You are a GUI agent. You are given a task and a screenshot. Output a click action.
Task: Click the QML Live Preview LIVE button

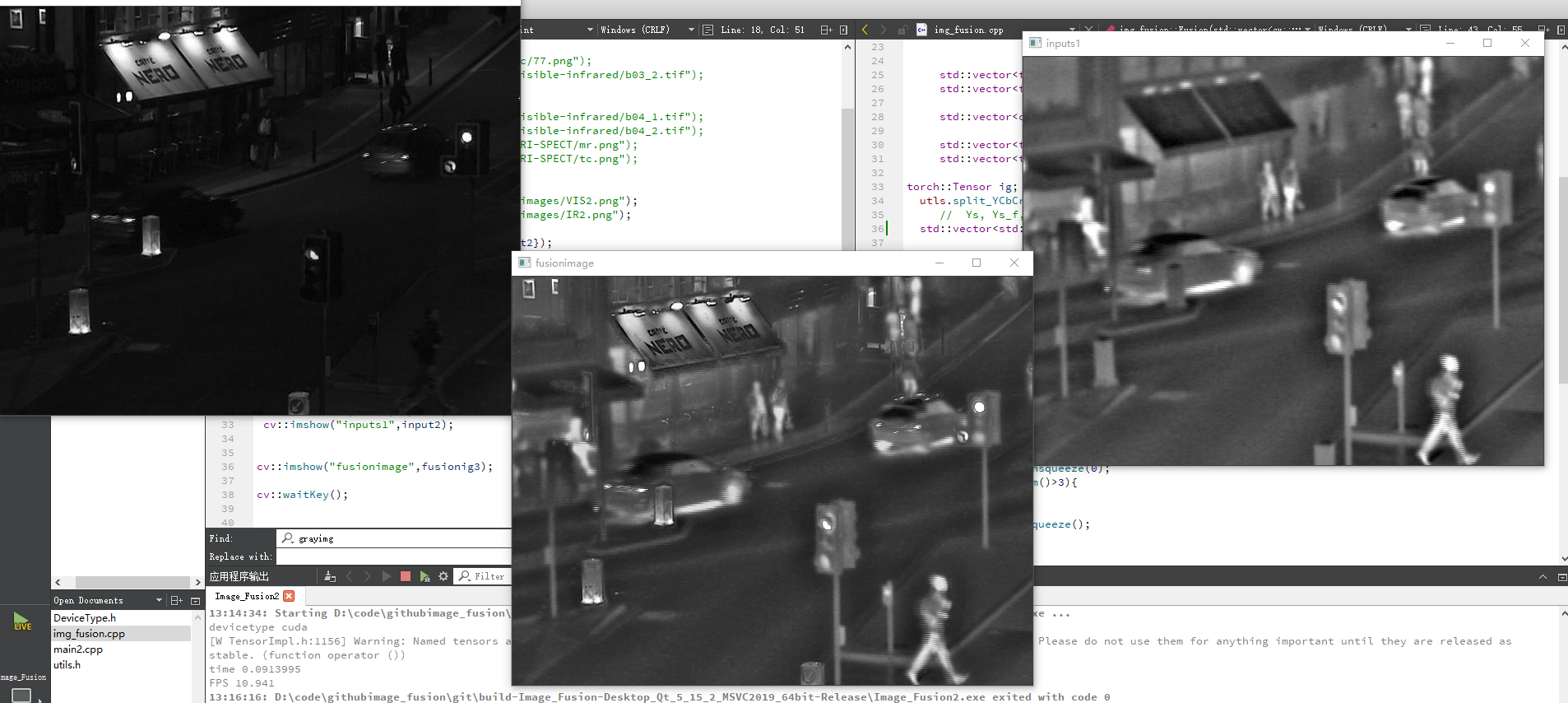[22, 622]
